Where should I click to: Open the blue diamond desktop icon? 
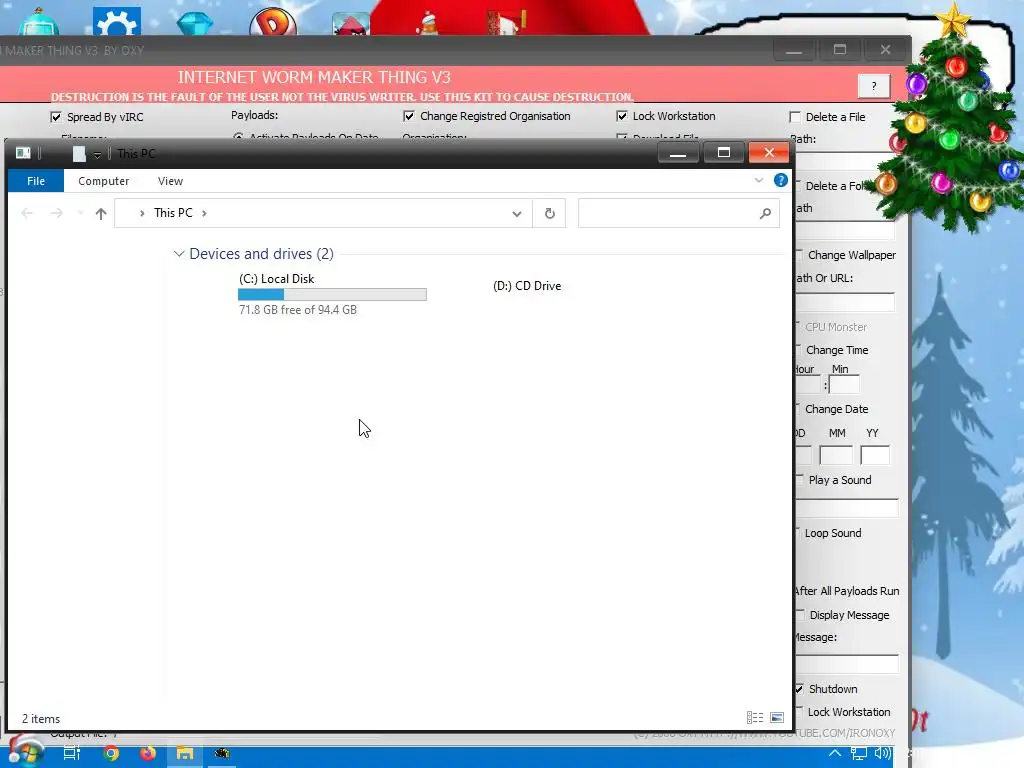click(x=195, y=22)
